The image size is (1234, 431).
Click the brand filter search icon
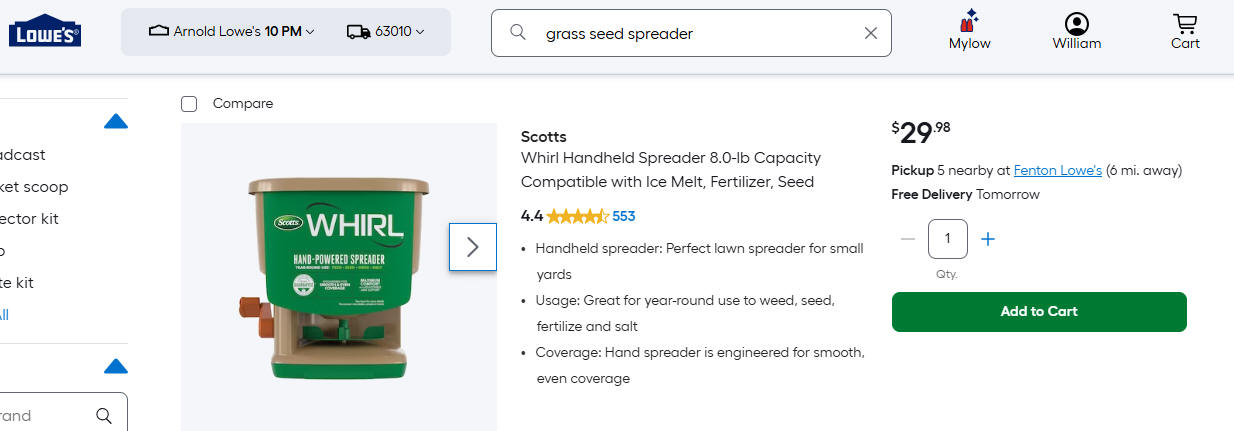click(x=104, y=415)
